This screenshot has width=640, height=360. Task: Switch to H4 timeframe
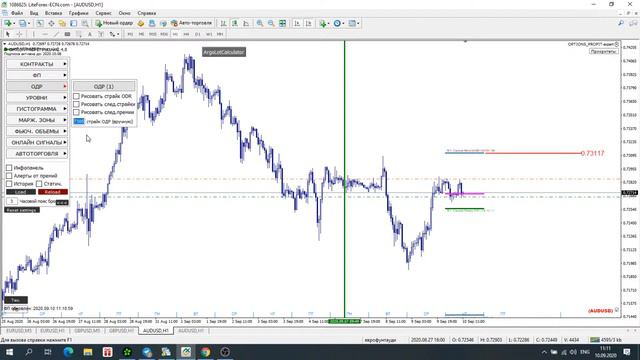coord(187,34)
